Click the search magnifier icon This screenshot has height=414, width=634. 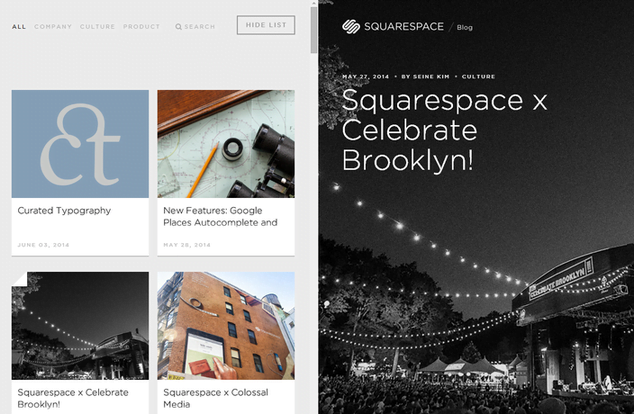pos(178,27)
